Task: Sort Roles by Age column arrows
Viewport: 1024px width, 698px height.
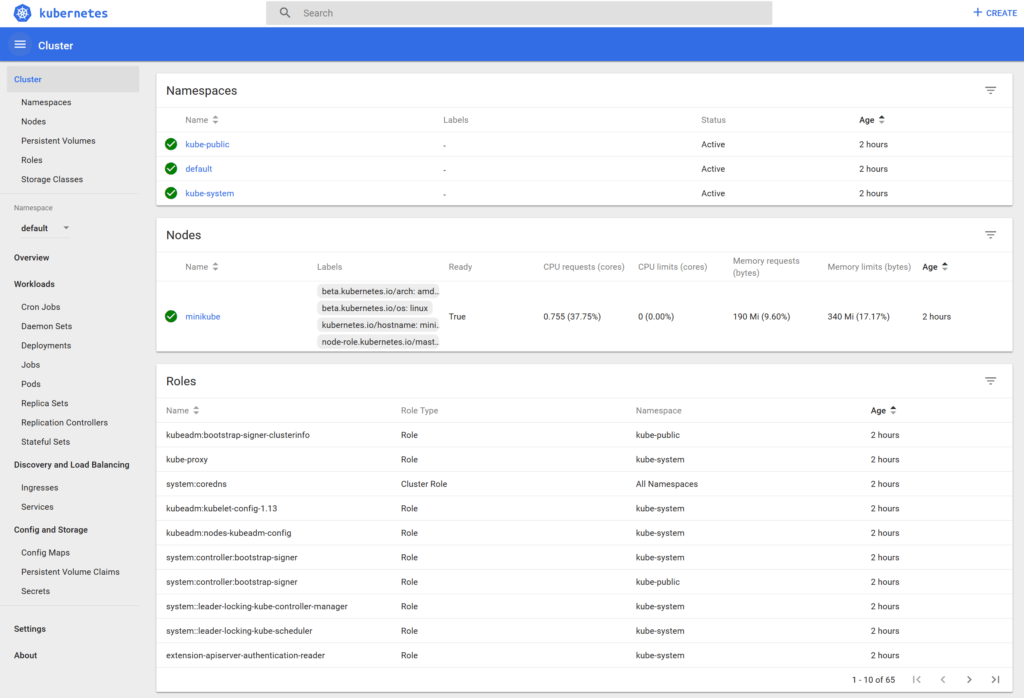Action: pos(893,411)
